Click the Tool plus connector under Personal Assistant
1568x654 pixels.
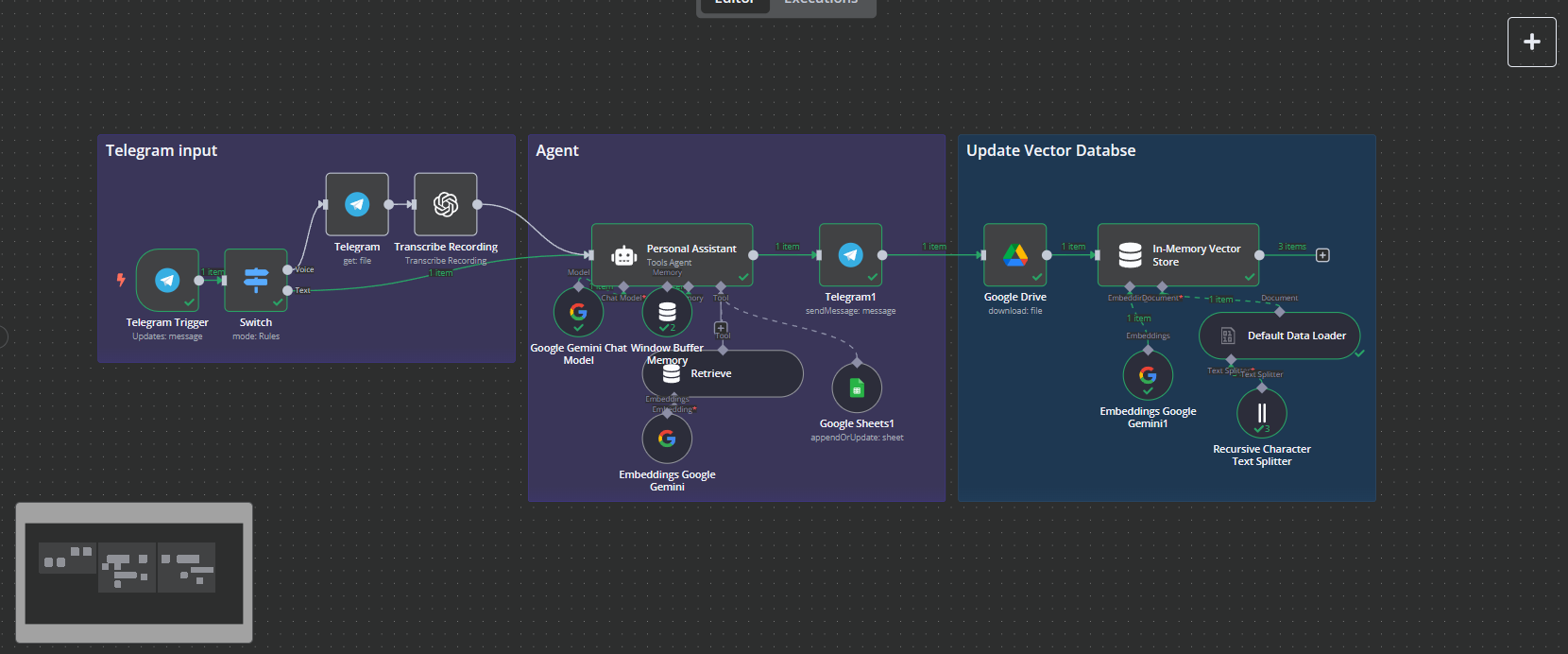pyautogui.click(x=721, y=328)
